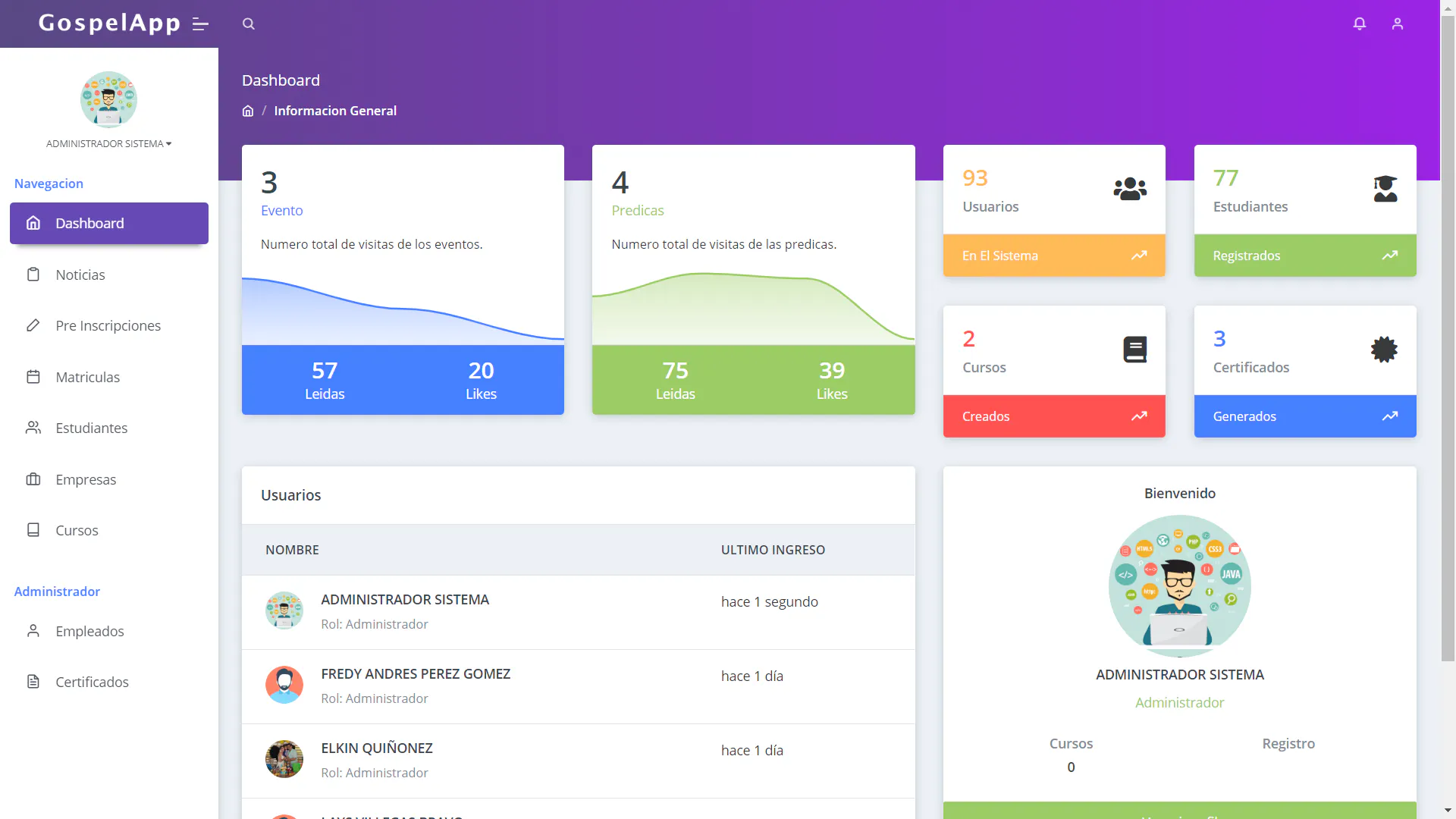Click the Creados red button
This screenshot has height=819, width=1456.
(x=1053, y=416)
